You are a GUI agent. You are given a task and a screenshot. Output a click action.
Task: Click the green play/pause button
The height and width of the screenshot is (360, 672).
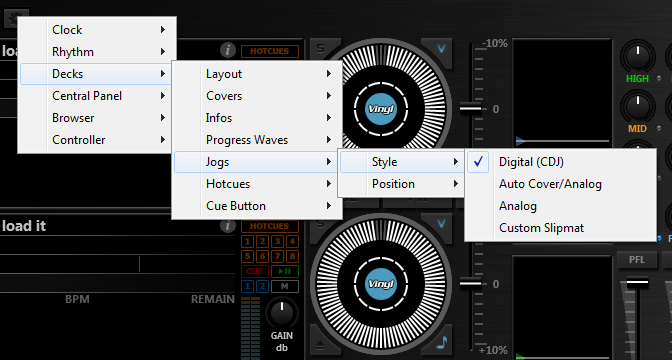[285, 271]
